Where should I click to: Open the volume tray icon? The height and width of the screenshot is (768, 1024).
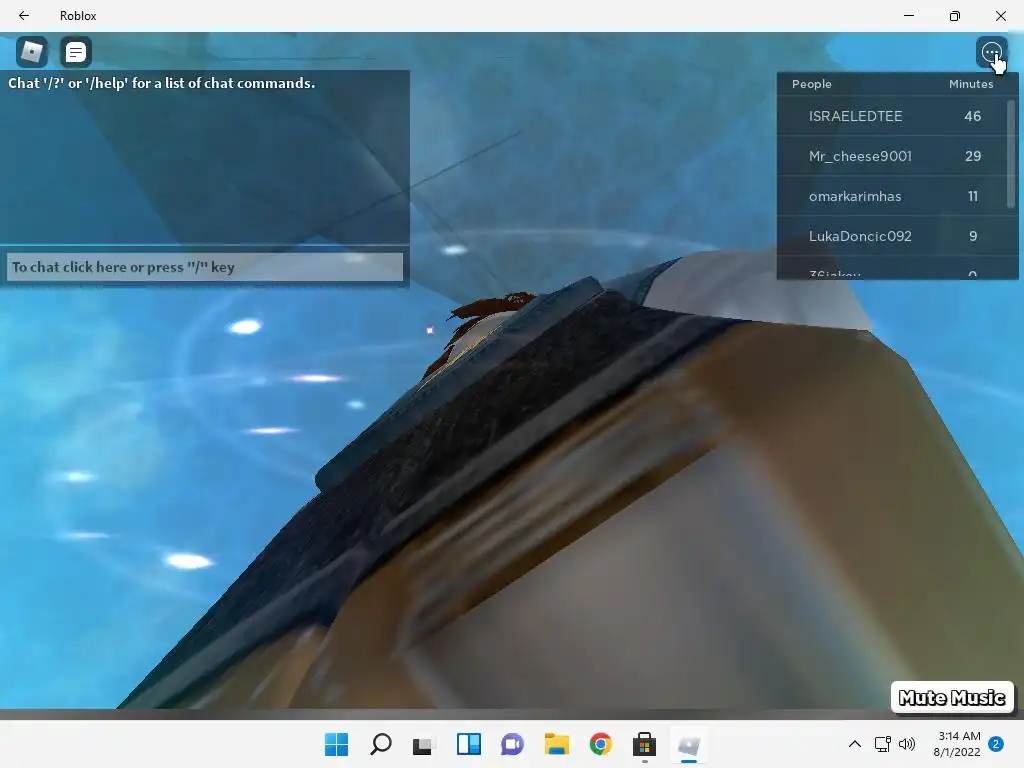906,744
